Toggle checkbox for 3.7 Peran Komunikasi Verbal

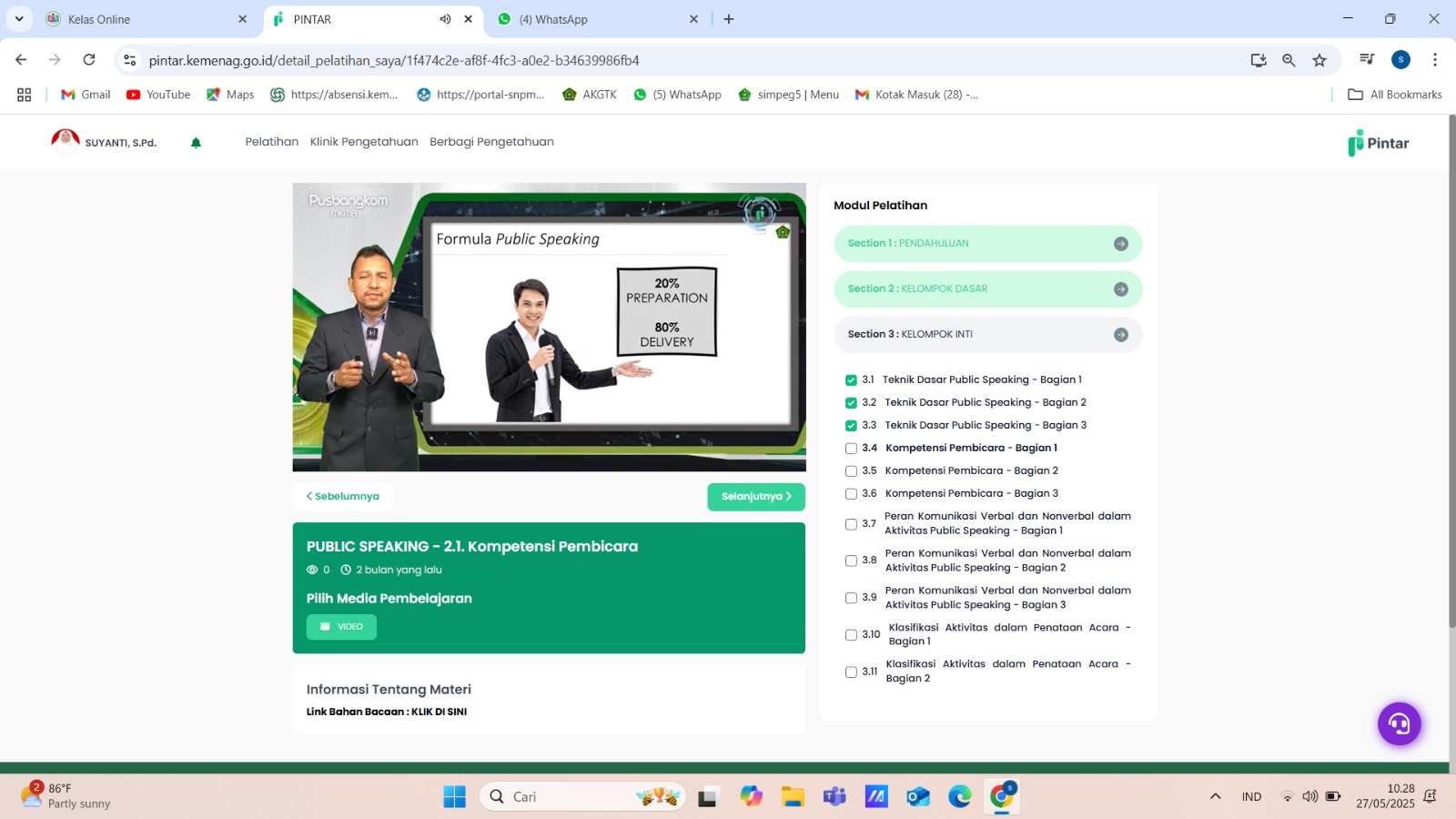click(851, 524)
